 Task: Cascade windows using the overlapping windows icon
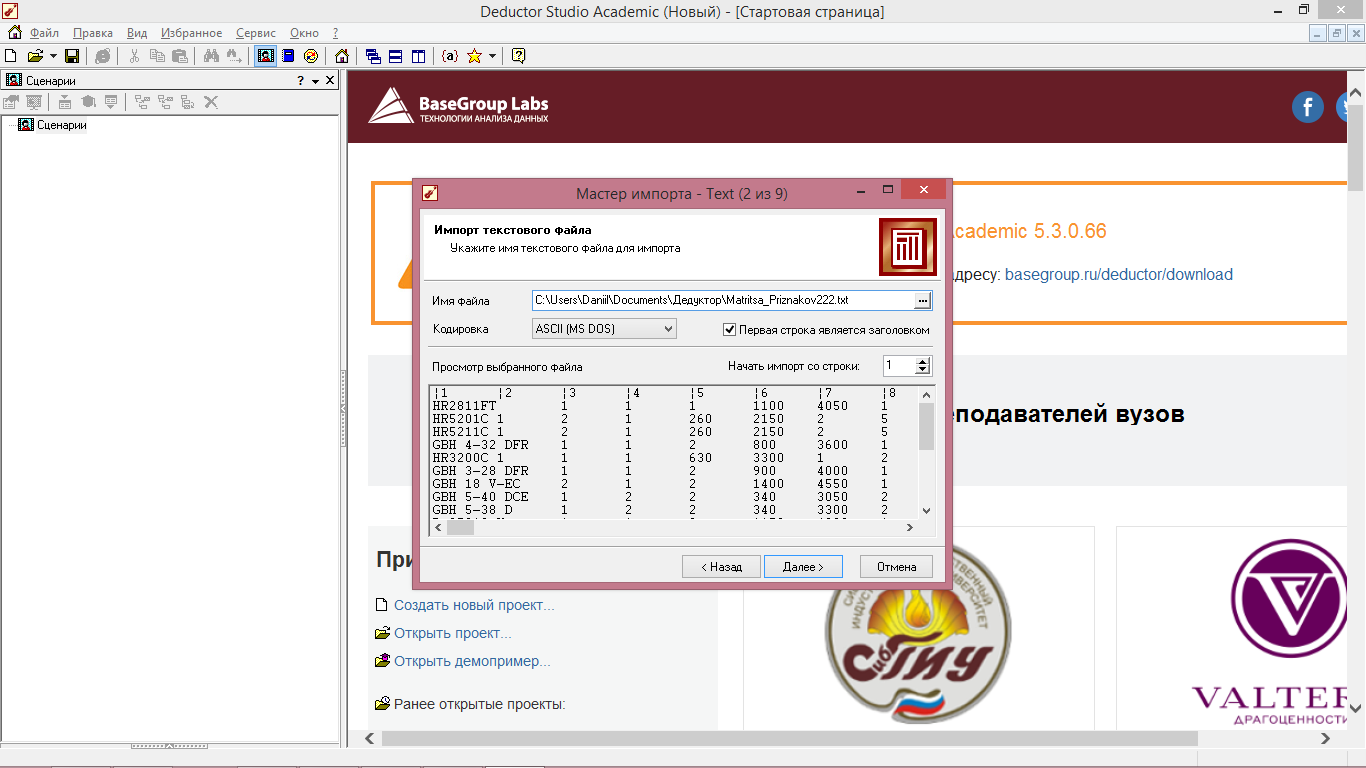(373, 56)
